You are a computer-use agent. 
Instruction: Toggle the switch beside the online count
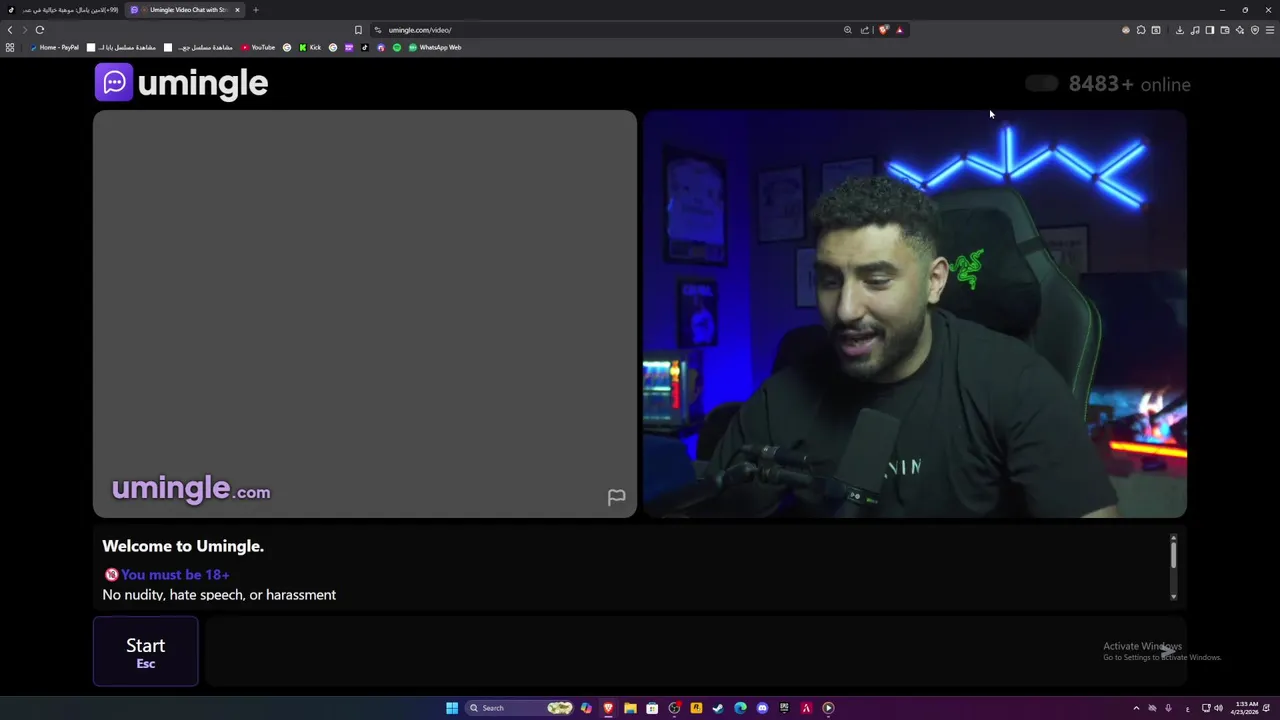pyautogui.click(x=1041, y=84)
